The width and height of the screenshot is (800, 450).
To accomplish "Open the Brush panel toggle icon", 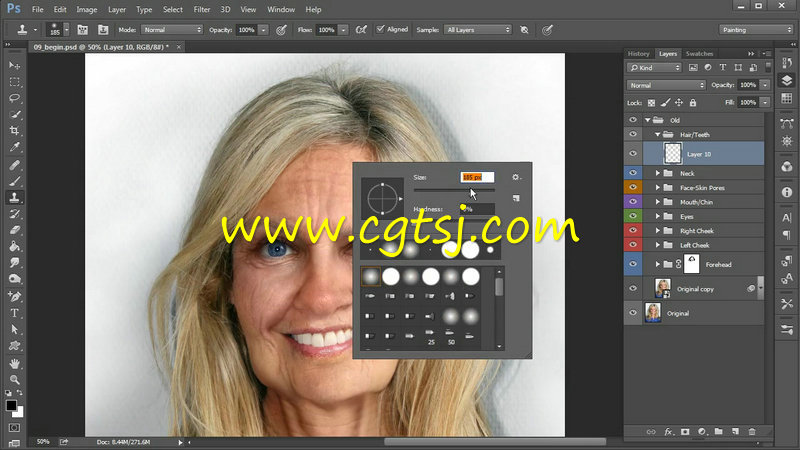I will [x=82, y=30].
